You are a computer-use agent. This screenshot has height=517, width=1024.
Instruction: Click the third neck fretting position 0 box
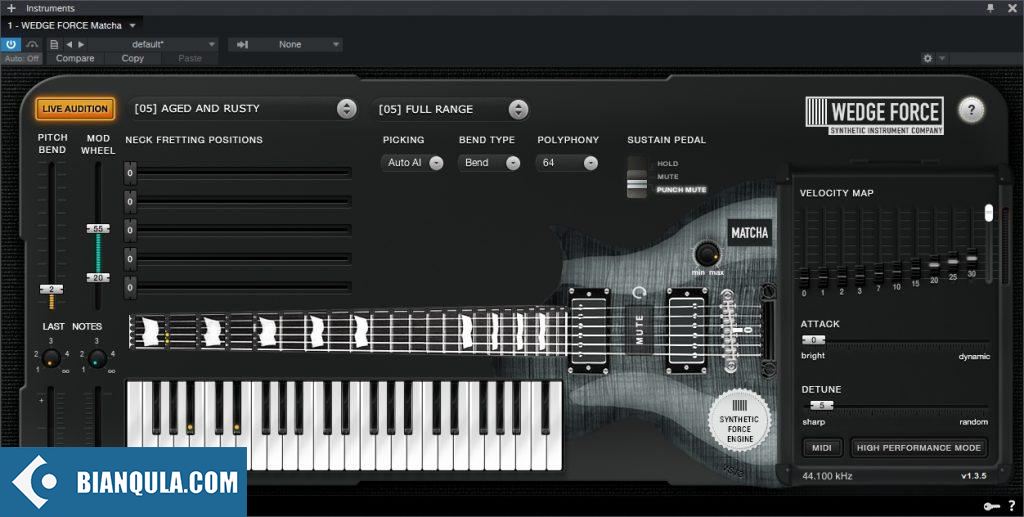tap(130, 230)
